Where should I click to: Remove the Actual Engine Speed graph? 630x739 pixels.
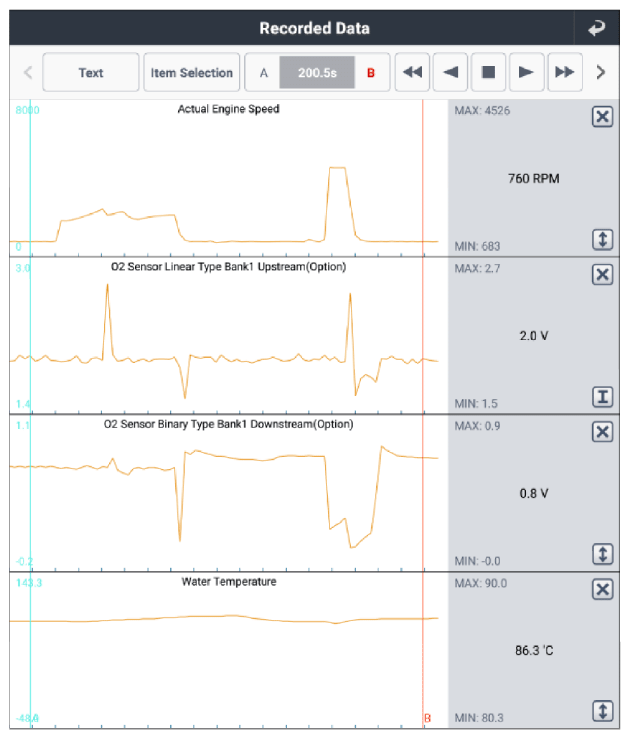coord(602,116)
